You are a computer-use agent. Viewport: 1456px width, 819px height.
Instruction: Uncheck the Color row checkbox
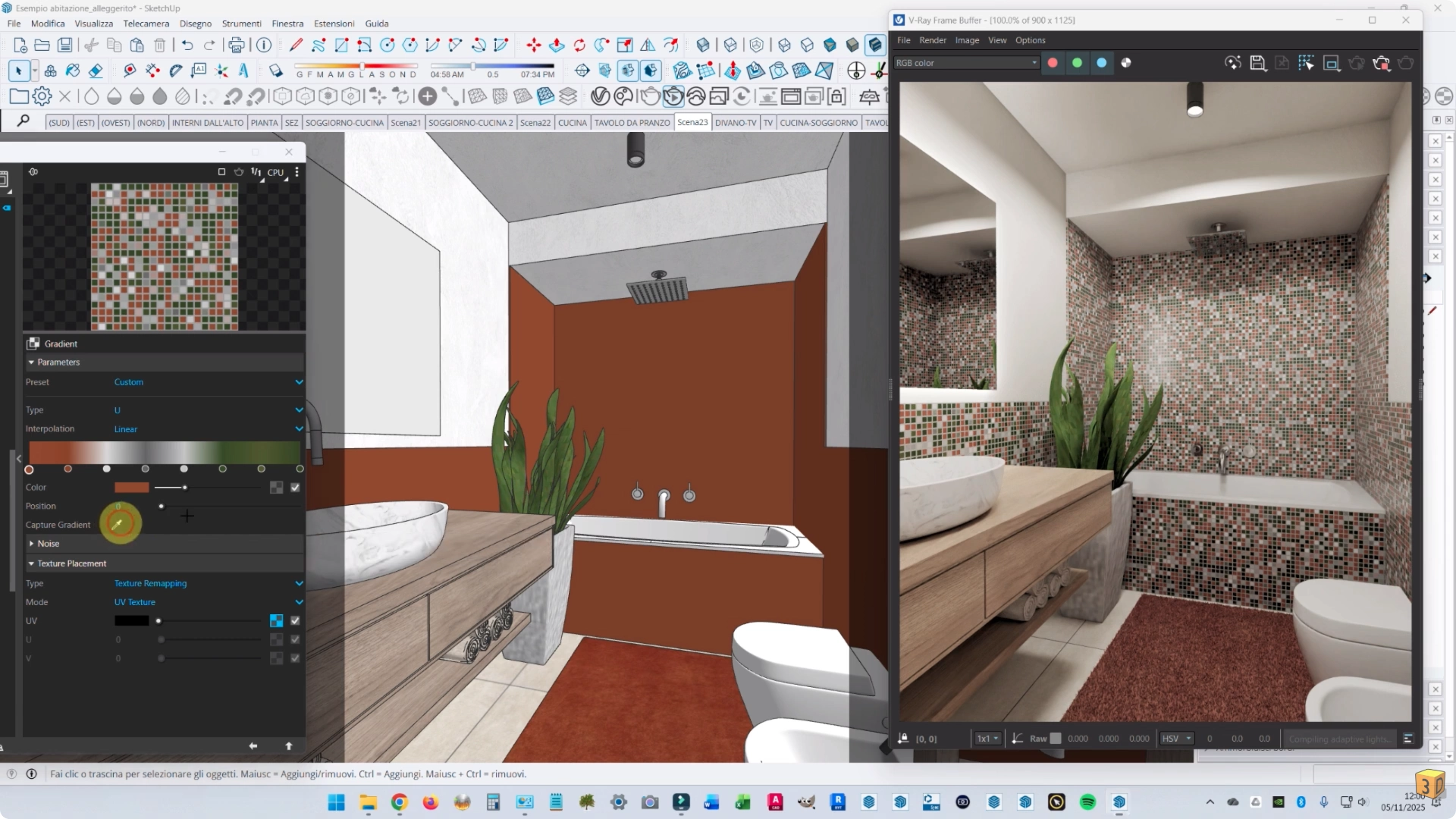pos(295,488)
